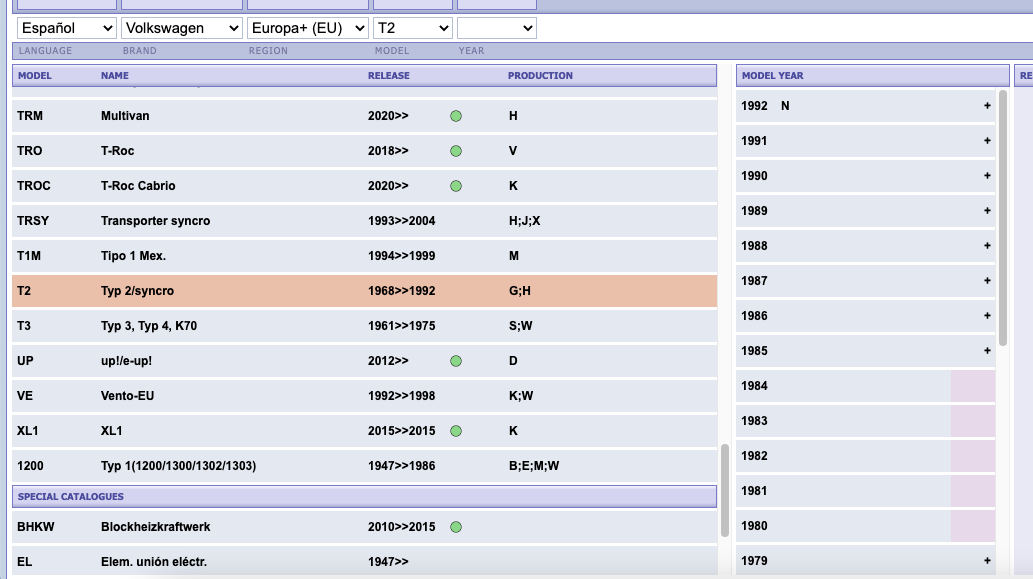The width and height of the screenshot is (1033, 579).
Task: Expand model year 1989 with the plus
Action: [987, 211]
